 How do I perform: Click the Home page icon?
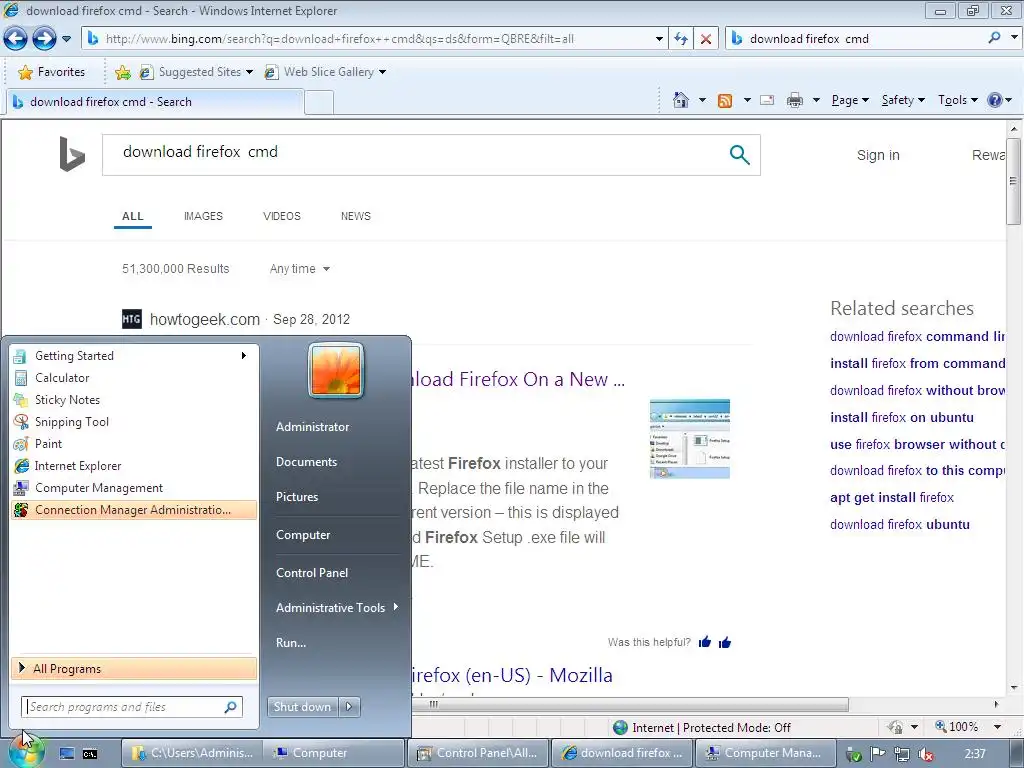tap(680, 100)
